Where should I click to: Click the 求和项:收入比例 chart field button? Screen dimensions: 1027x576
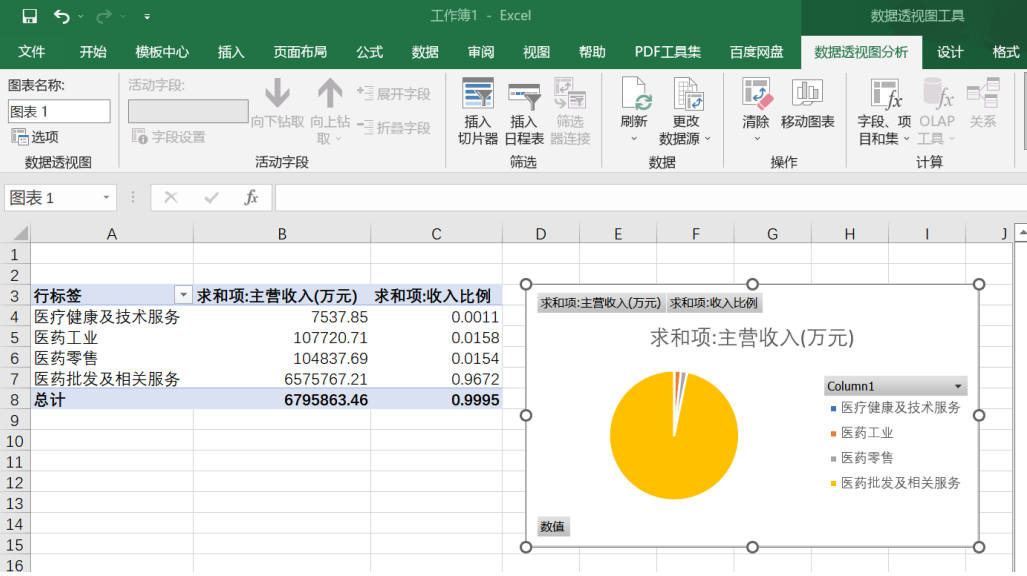(x=713, y=303)
